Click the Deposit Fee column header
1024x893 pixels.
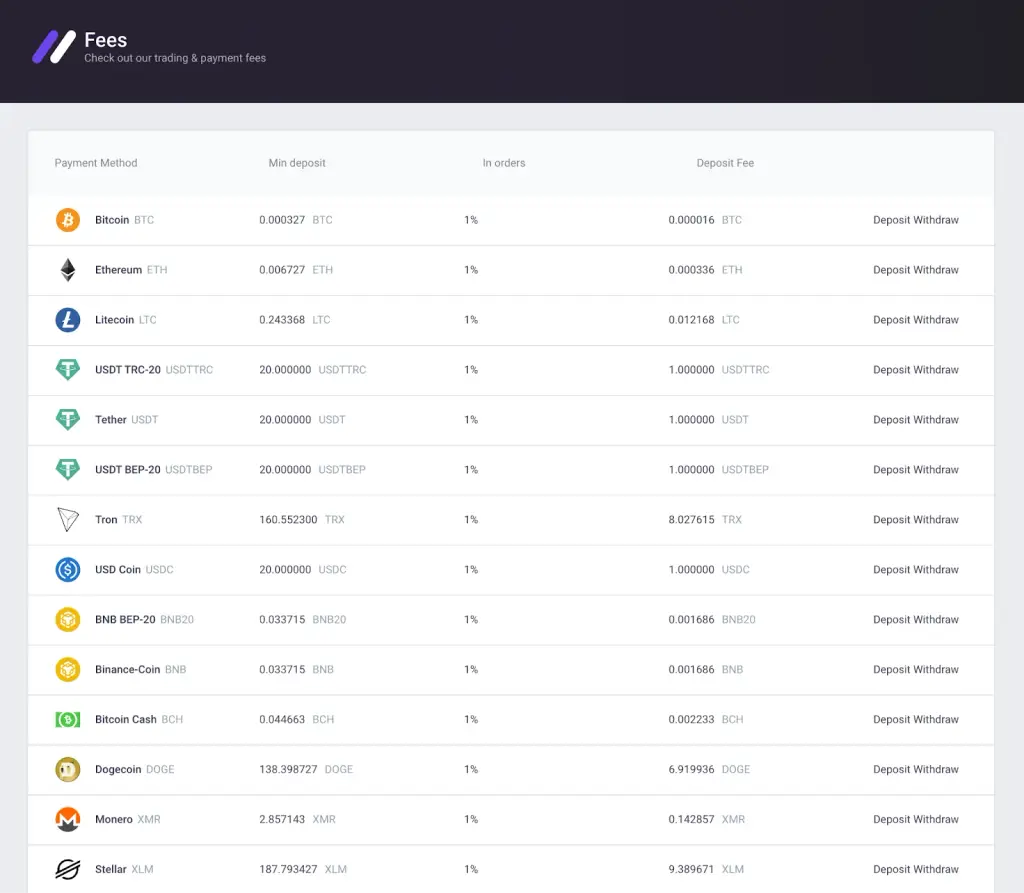pos(725,163)
